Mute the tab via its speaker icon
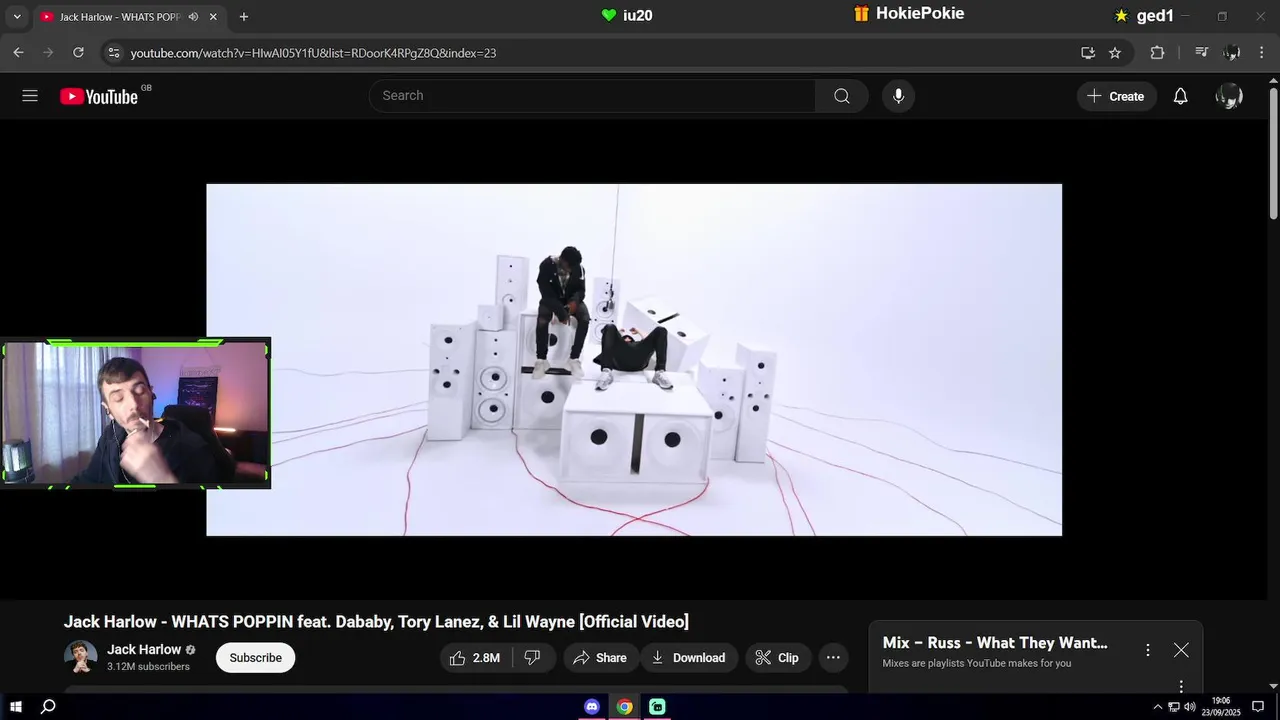The height and width of the screenshot is (720, 1280). point(193,17)
